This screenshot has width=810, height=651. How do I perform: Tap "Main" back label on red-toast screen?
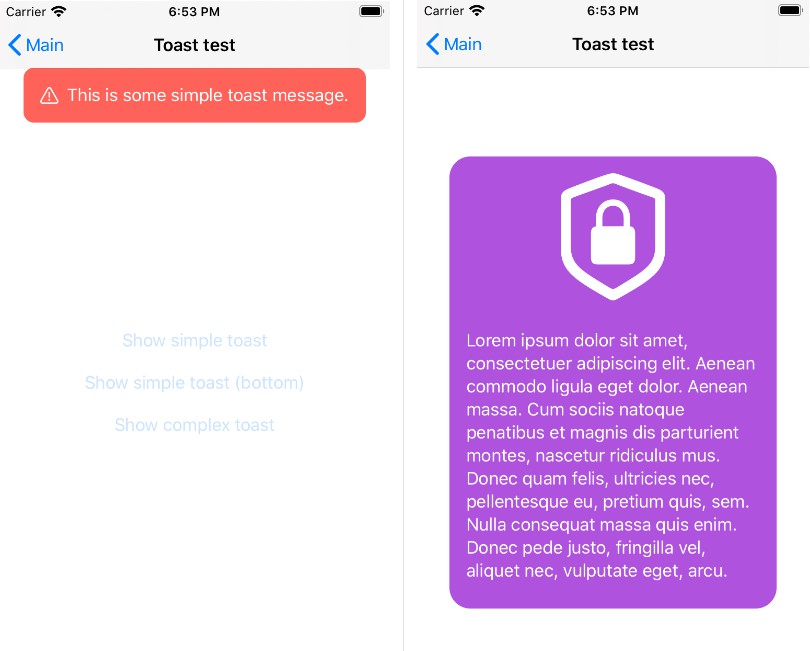point(45,45)
